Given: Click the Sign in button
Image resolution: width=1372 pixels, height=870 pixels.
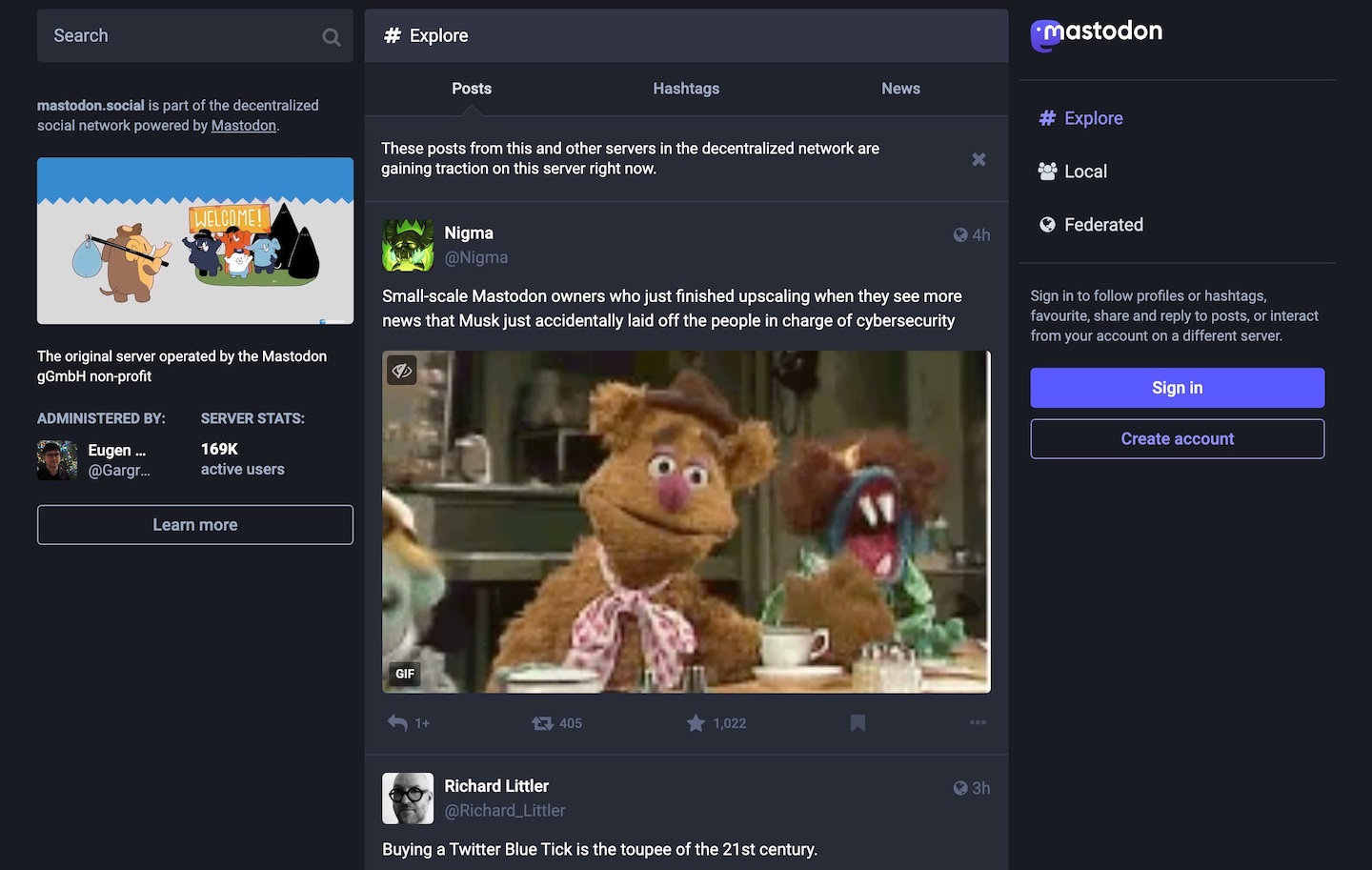Looking at the screenshot, I should (x=1177, y=388).
